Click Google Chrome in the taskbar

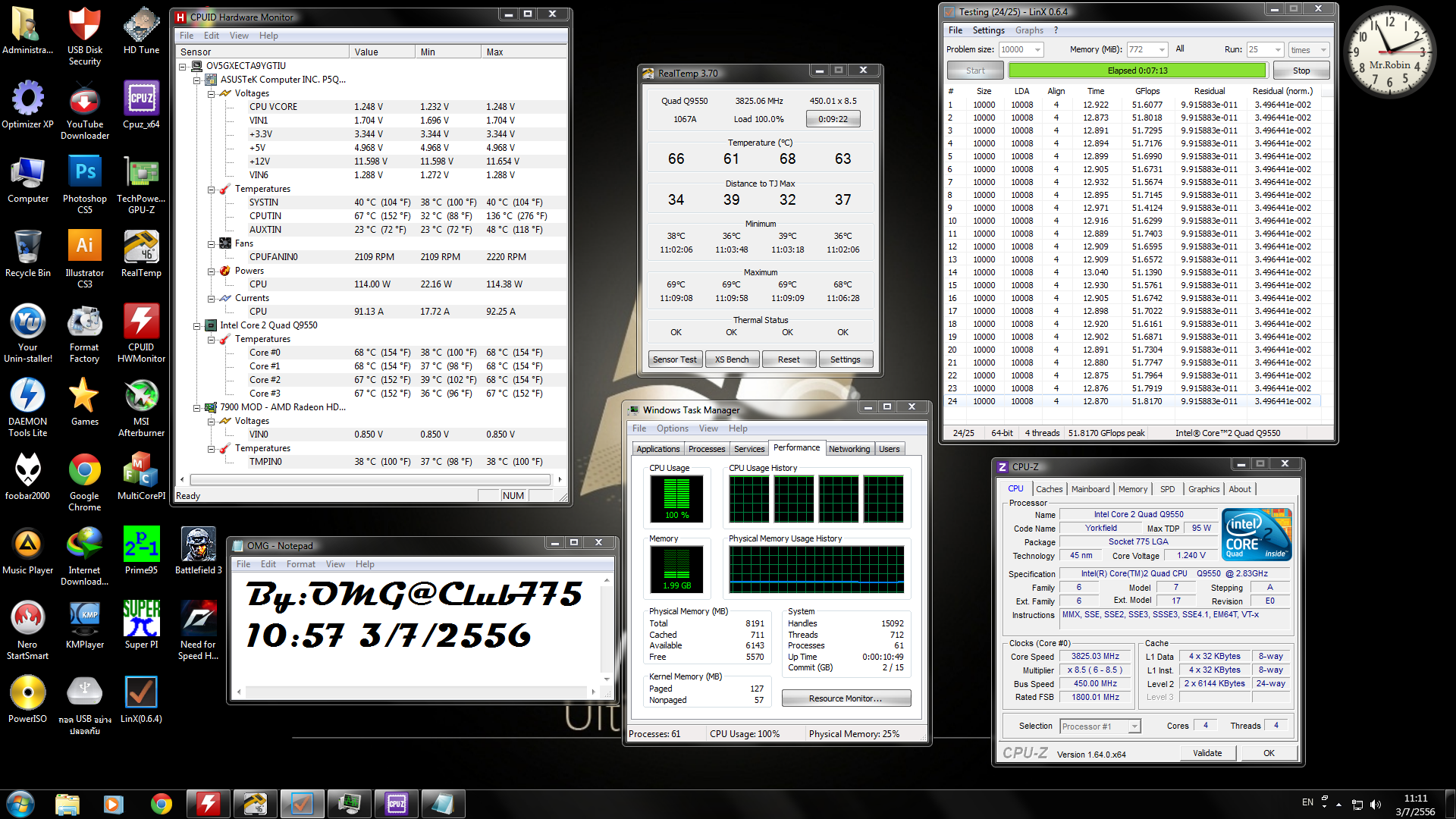coord(161,803)
